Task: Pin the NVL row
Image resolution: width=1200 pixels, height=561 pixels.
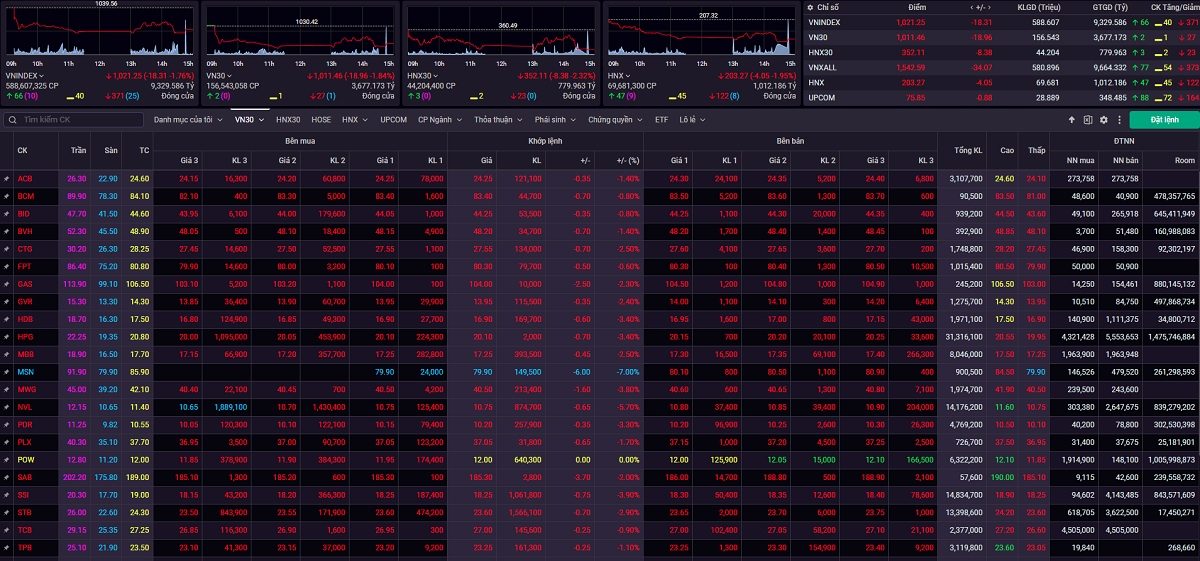Action: click(6, 407)
